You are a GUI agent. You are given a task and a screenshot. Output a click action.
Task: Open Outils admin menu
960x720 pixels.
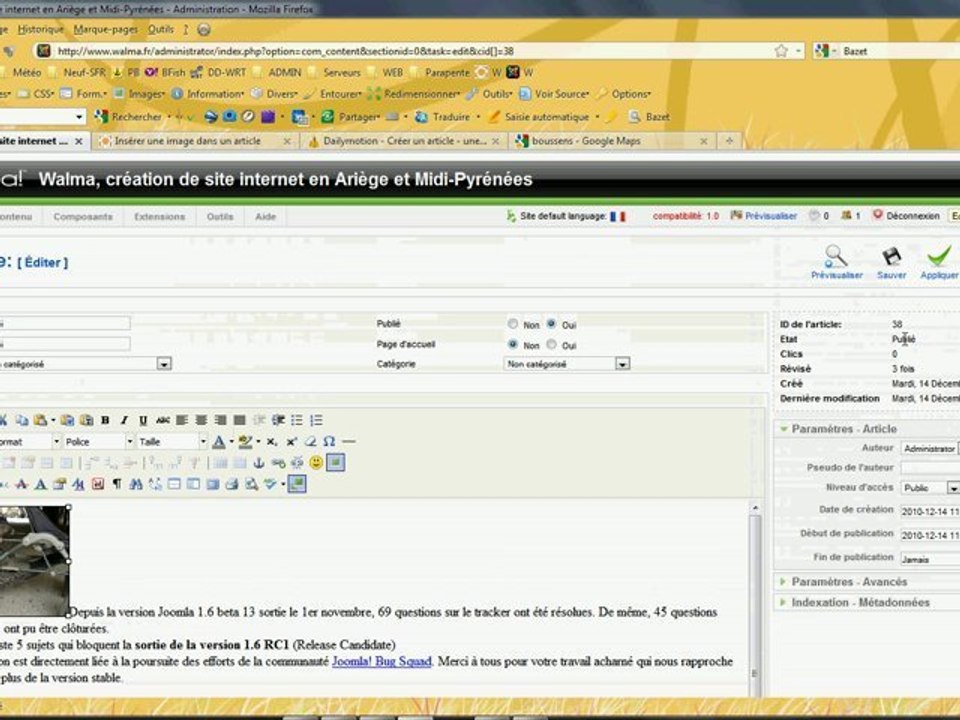[x=220, y=217]
